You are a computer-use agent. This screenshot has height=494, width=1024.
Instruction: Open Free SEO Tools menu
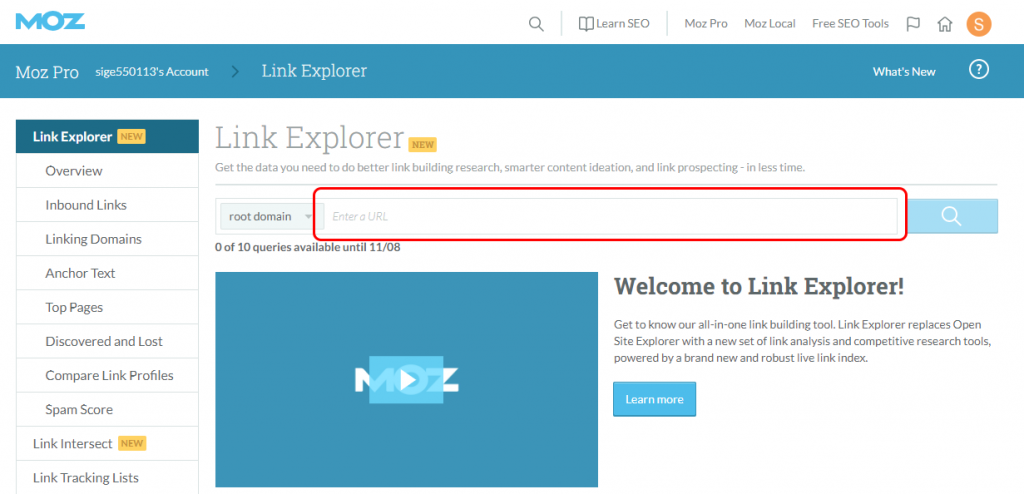pyautogui.click(x=850, y=24)
